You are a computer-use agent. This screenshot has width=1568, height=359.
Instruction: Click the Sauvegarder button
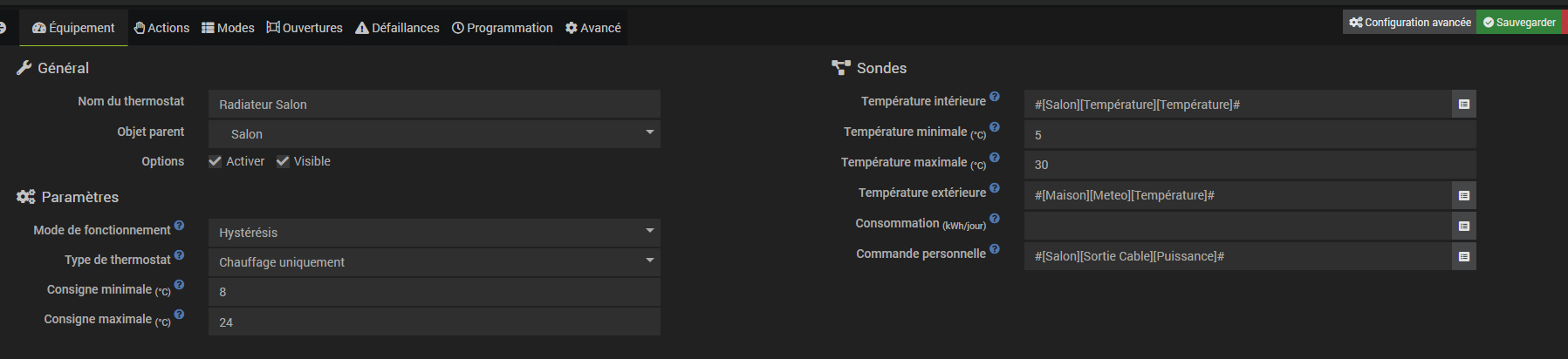(x=1518, y=23)
